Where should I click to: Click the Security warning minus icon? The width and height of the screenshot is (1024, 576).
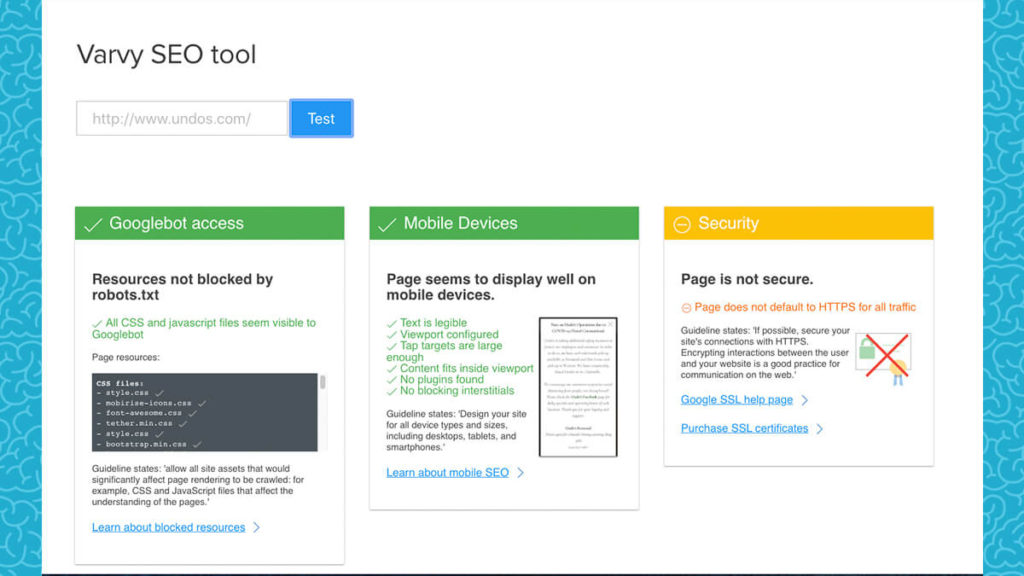click(682, 225)
